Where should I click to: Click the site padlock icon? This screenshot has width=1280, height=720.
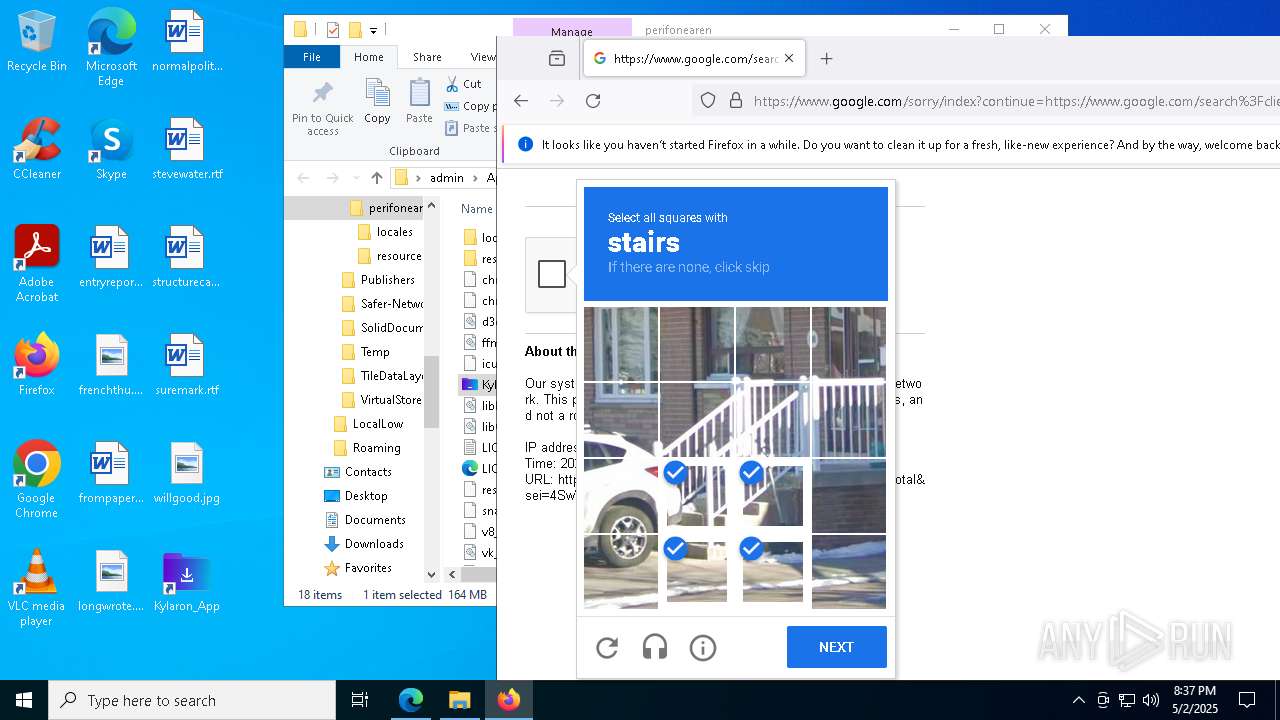click(x=736, y=100)
